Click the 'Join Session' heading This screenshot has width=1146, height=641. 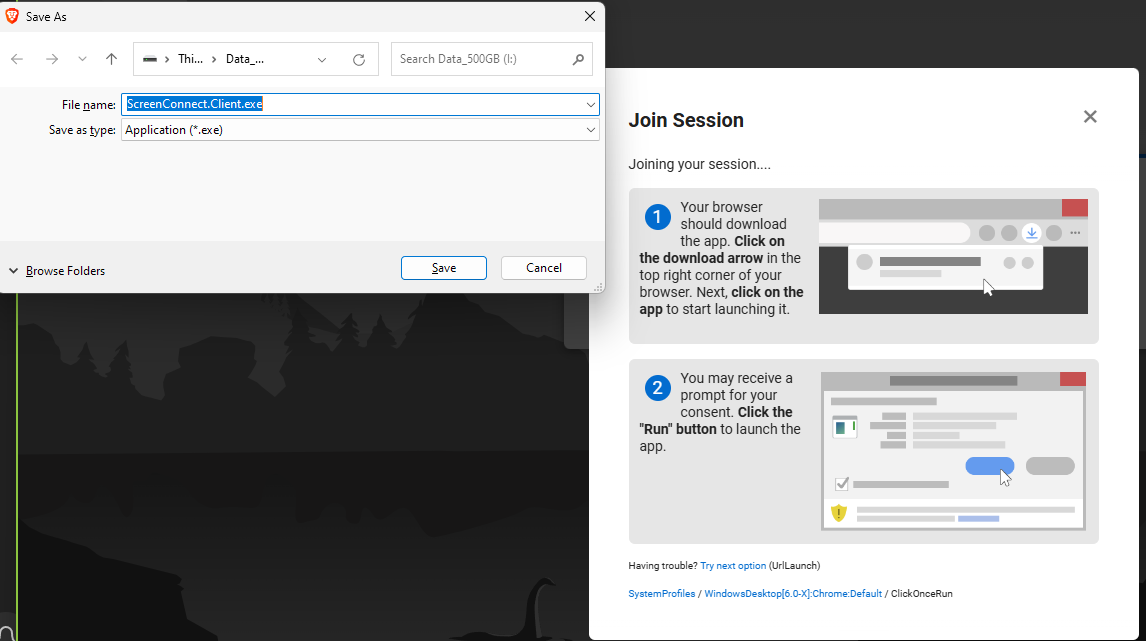click(686, 120)
